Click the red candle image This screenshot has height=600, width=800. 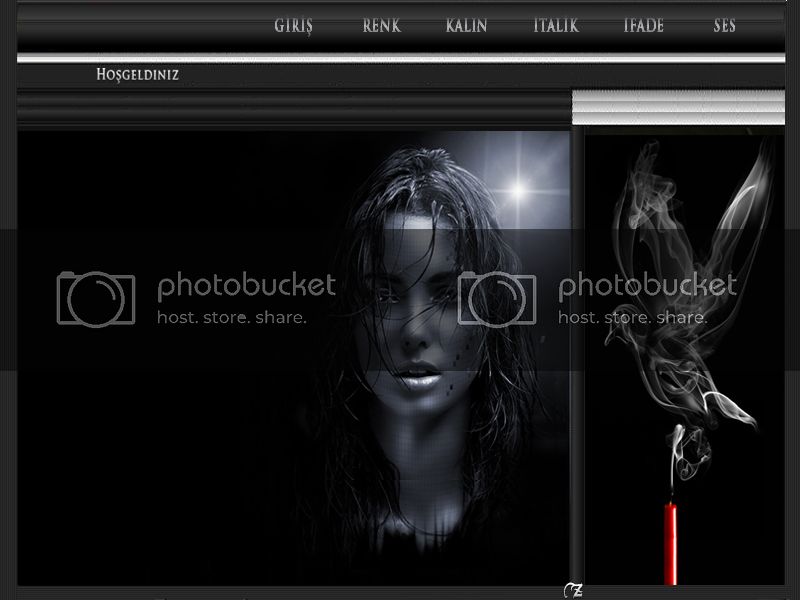click(670, 543)
